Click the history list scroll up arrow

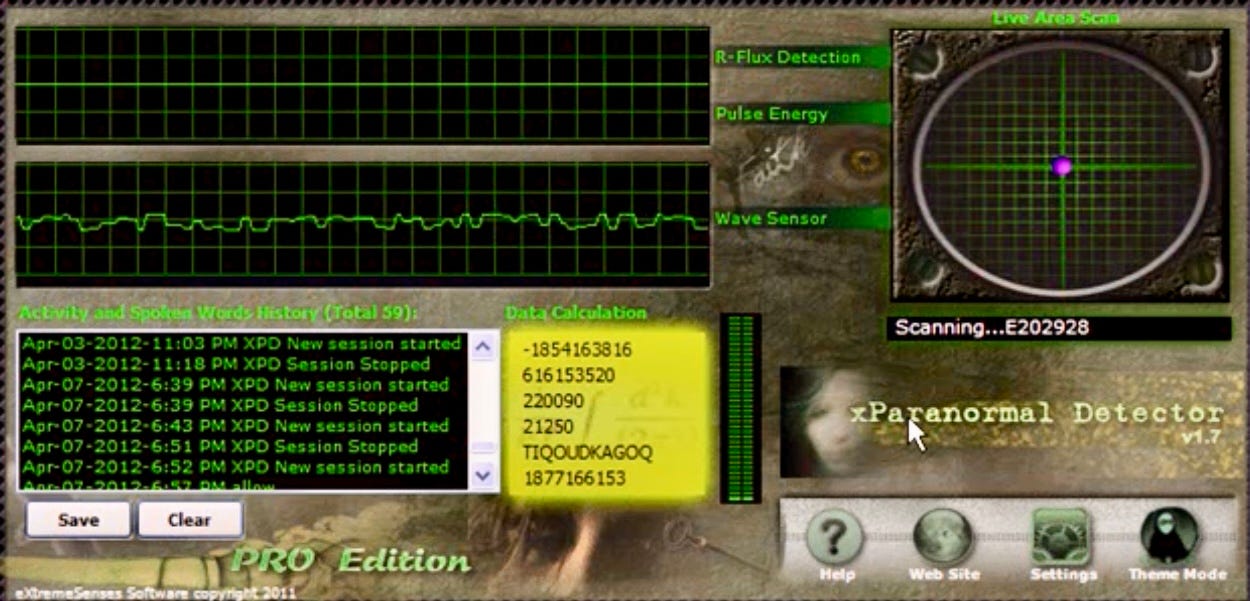coord(483,346)
